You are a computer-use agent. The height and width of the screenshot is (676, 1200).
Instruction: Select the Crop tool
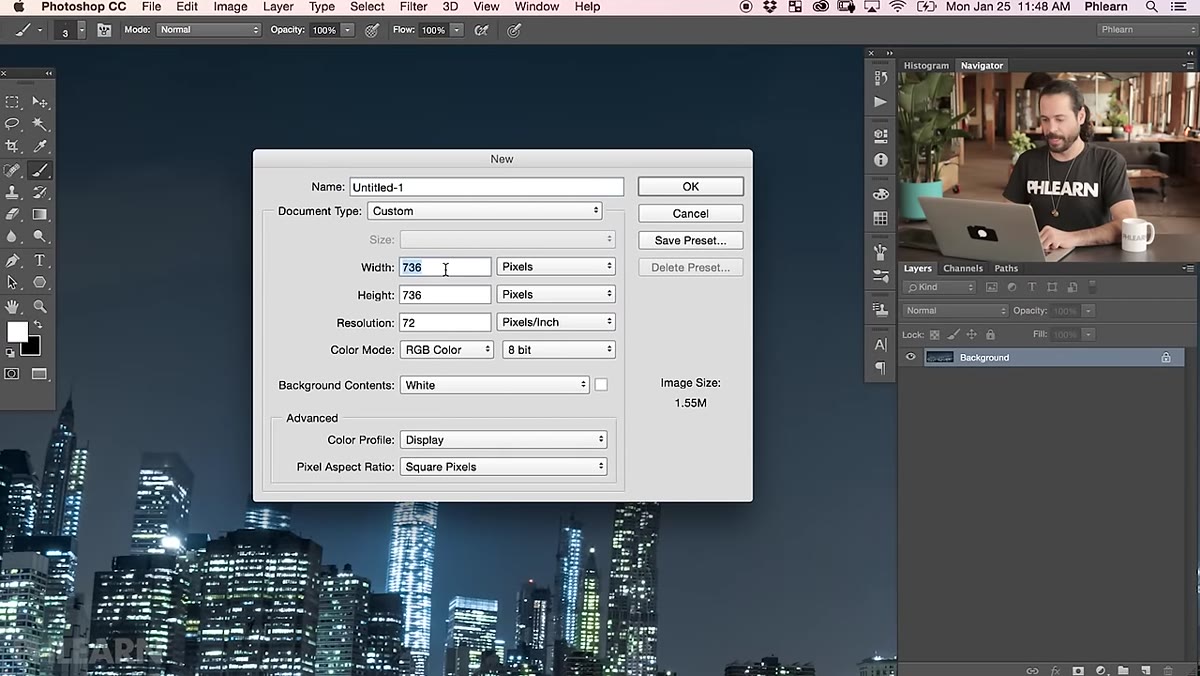[13, 147]
